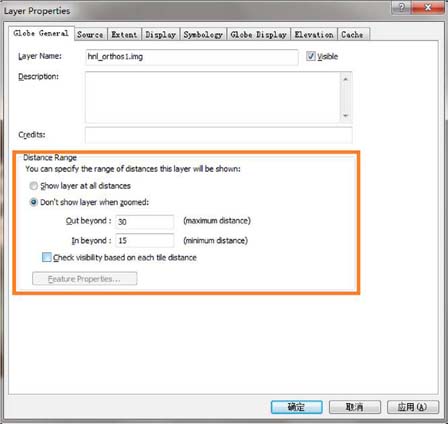Screen dimensions: 448x424
Task: Select Show layer at all distances
Action: pos(34,186)
